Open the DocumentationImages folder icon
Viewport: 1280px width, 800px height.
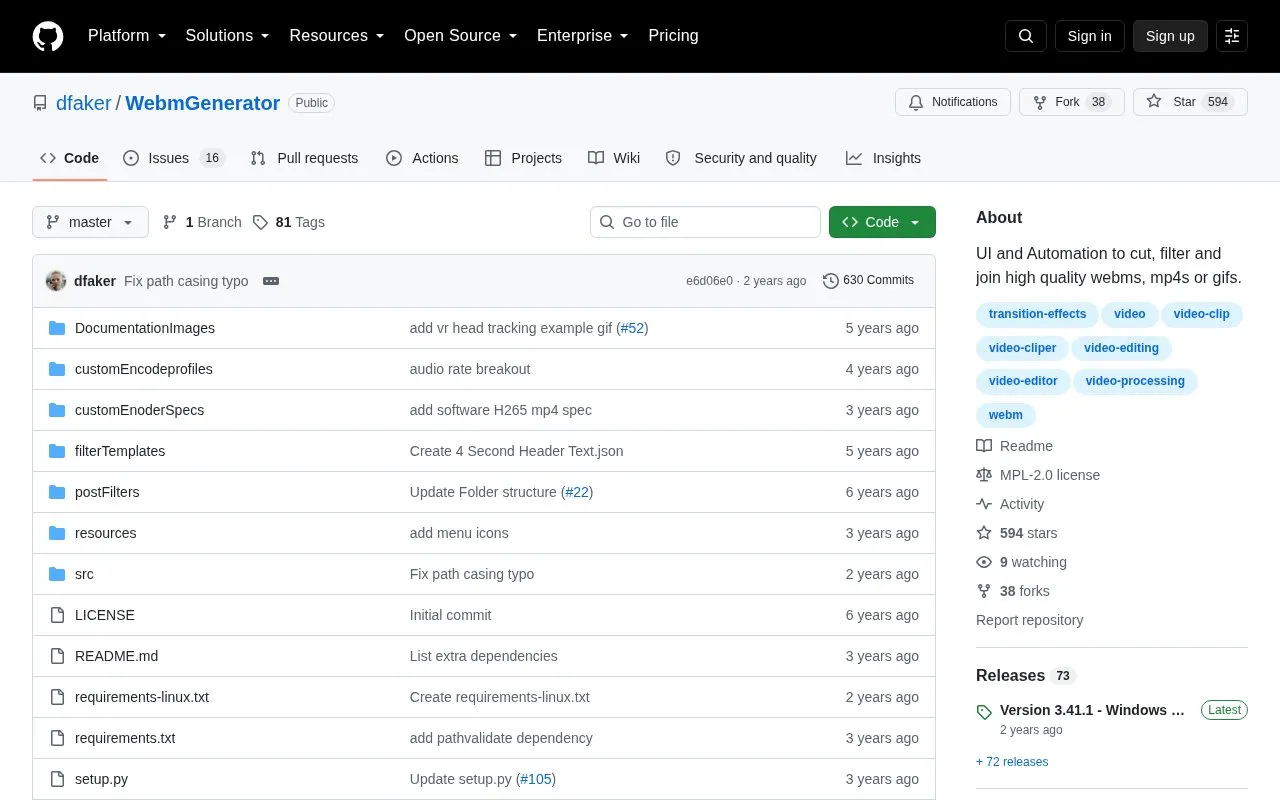click(57, 328)
